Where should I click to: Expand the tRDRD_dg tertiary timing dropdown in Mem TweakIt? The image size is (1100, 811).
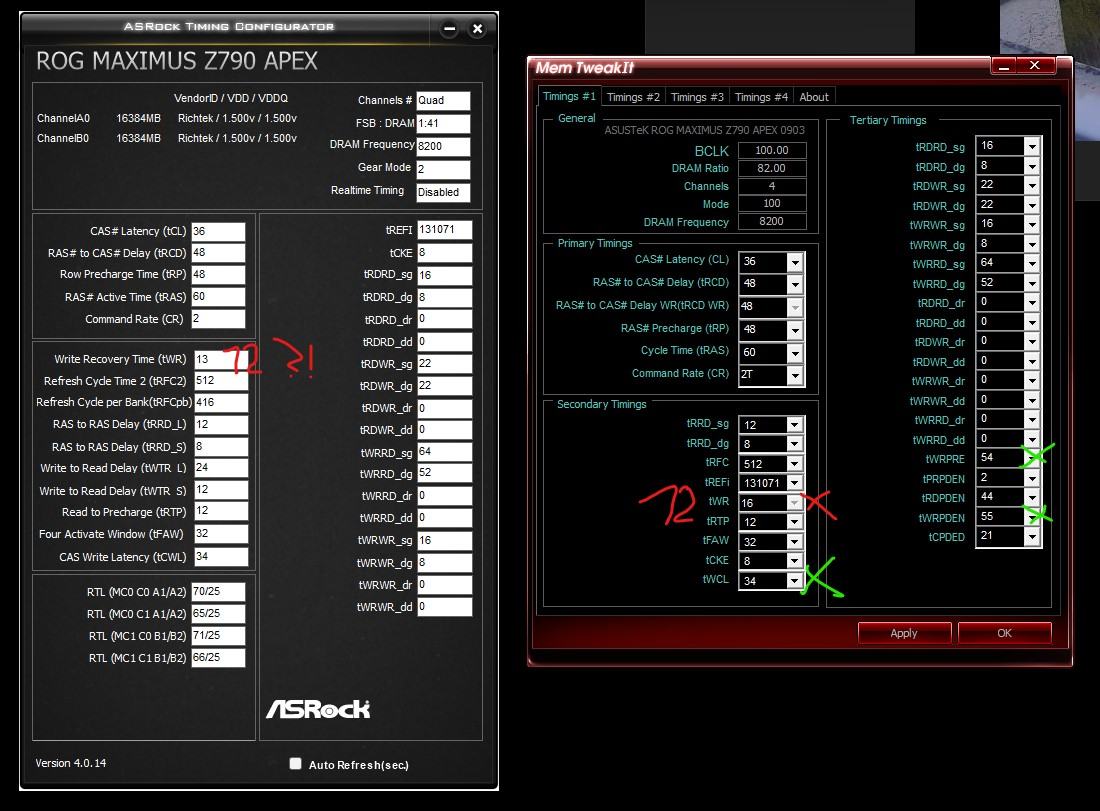click(1032, 166)
